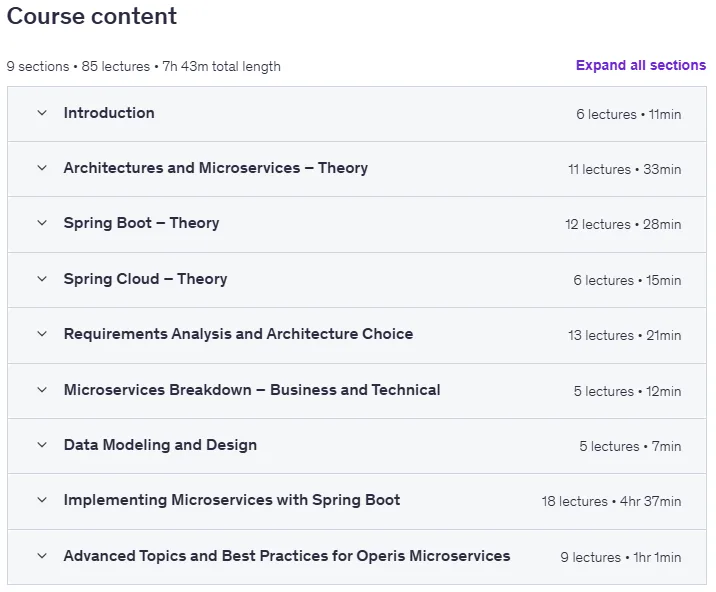716x592 pixels.
Task: Open Microservices Breakdown – Business and Technical title
Action: (252, 390)
